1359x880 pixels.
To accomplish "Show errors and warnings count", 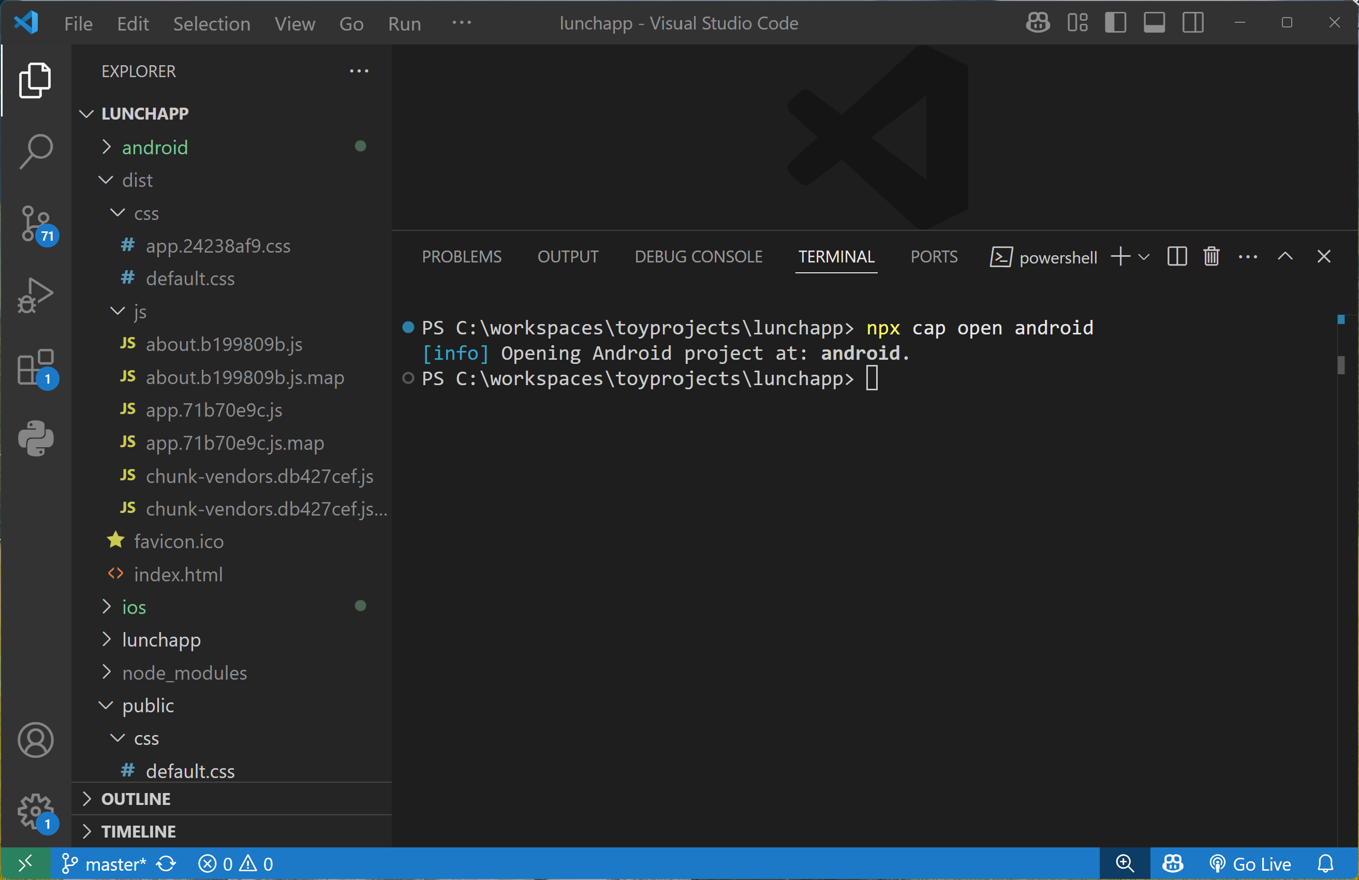I will pos(236,864).
